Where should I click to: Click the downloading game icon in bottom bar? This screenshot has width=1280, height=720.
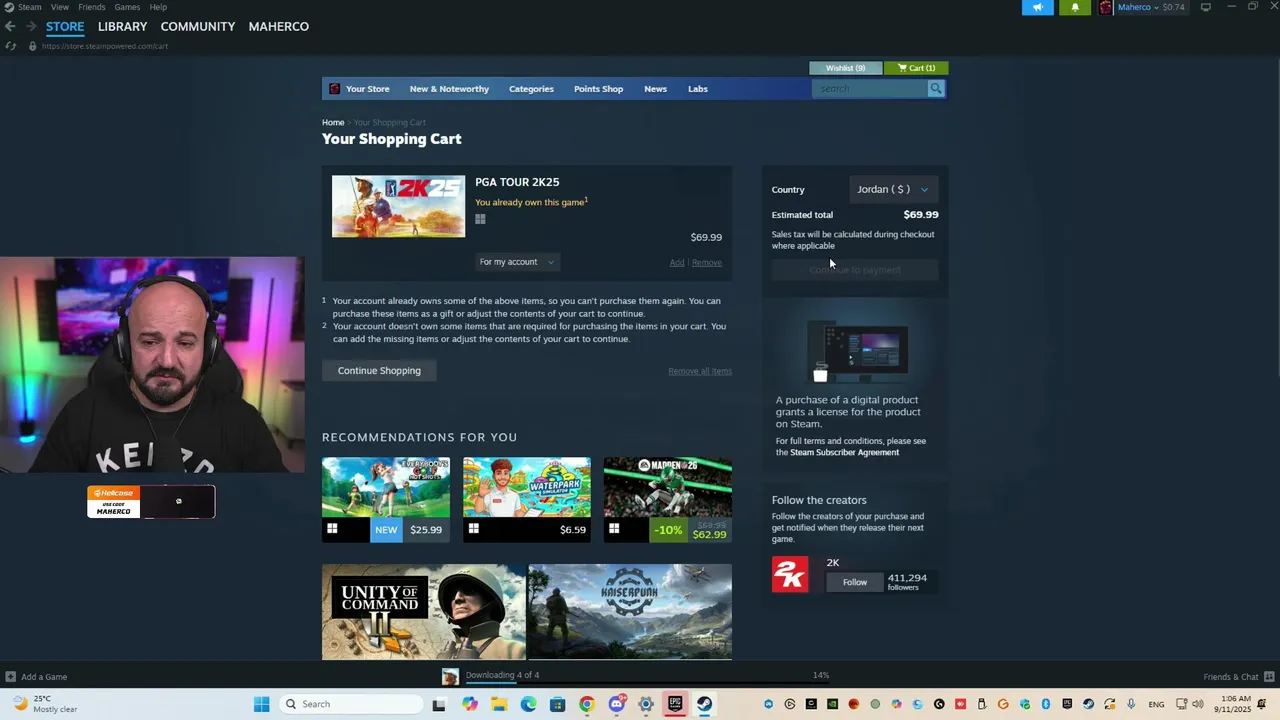[x=450, y=677]
